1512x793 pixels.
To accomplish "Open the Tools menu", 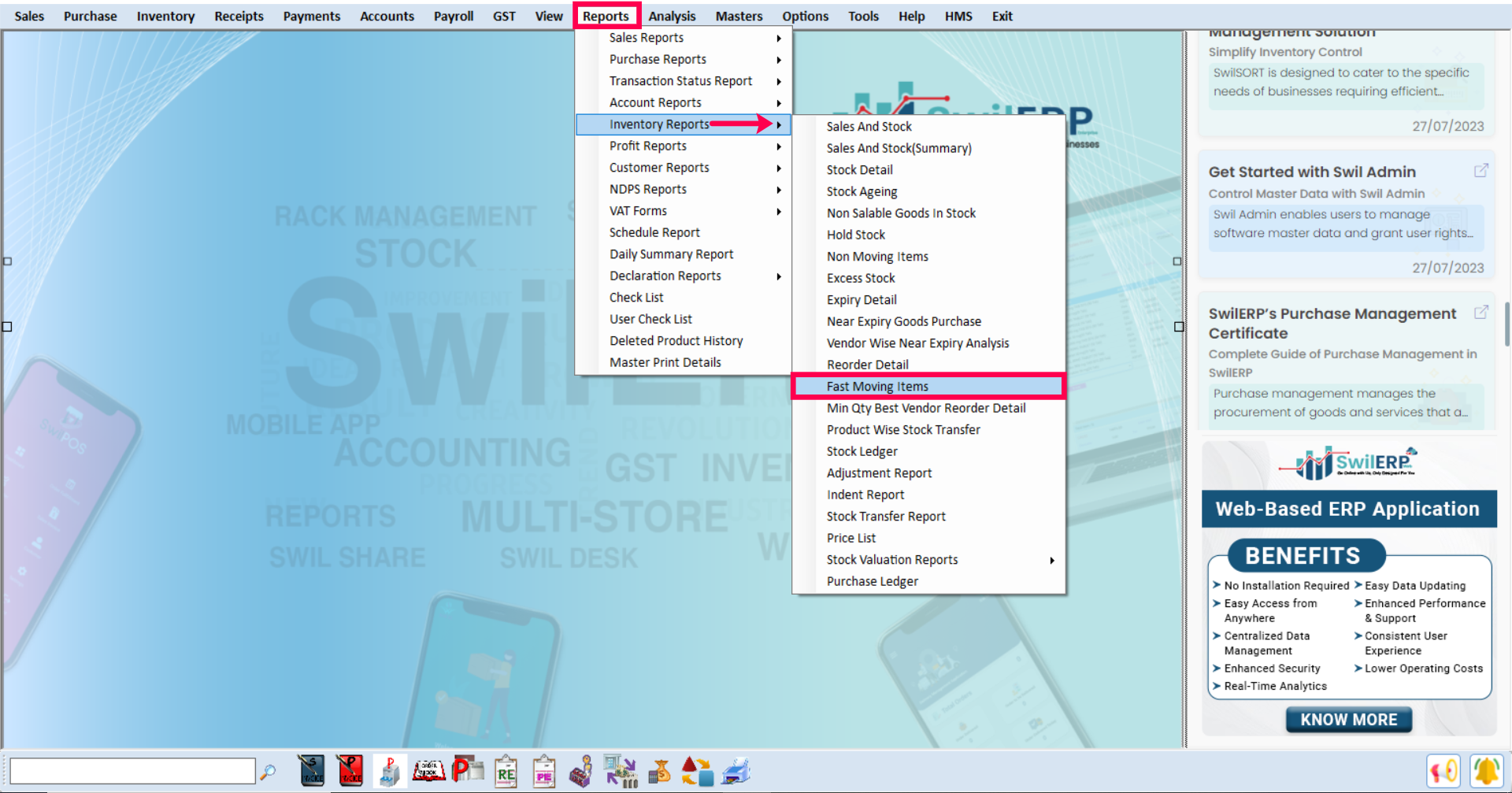I will point(863,16).
